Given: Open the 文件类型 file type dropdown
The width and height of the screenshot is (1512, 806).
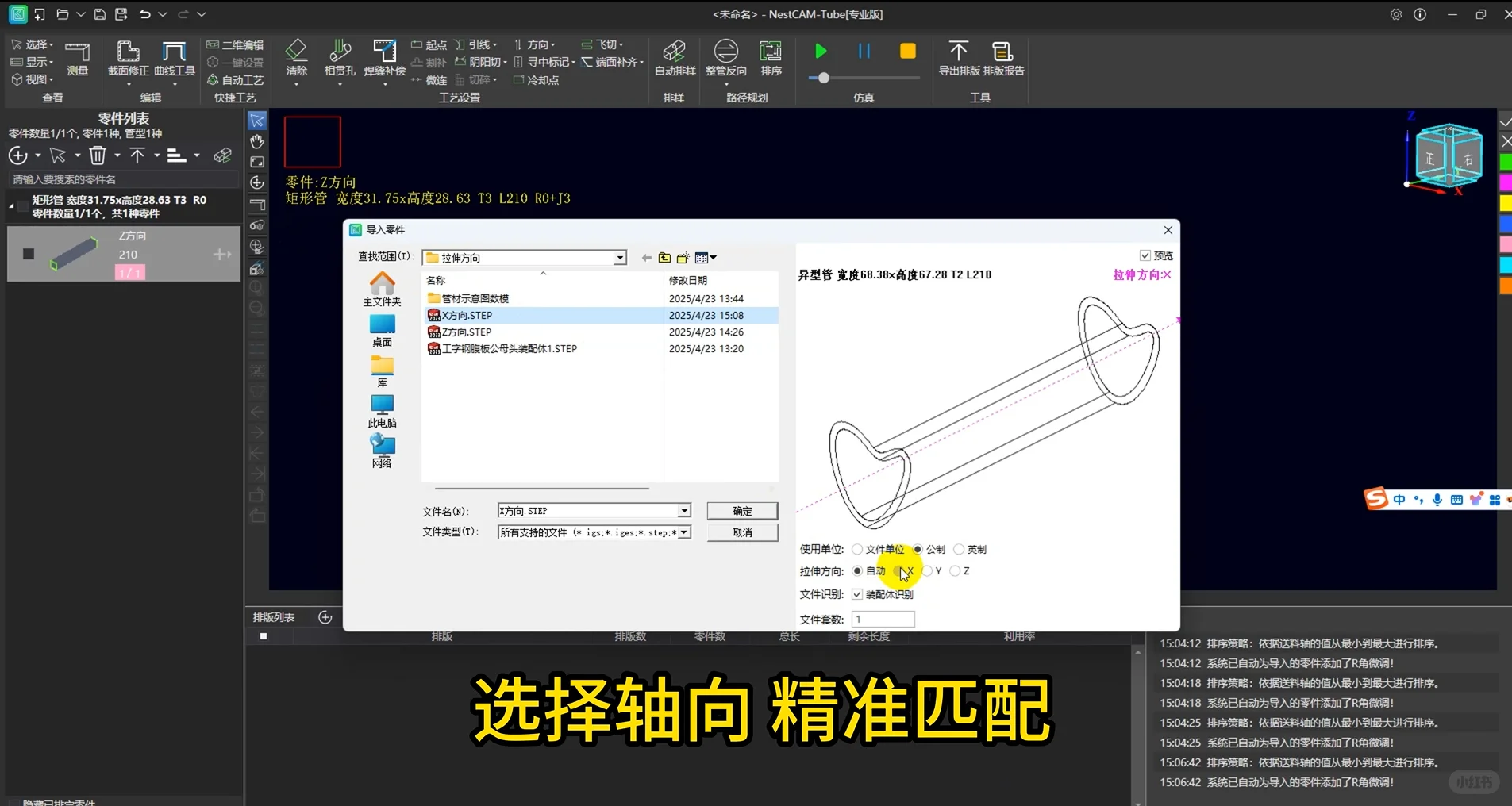Looking at the screenshot, I should point(683,532).
